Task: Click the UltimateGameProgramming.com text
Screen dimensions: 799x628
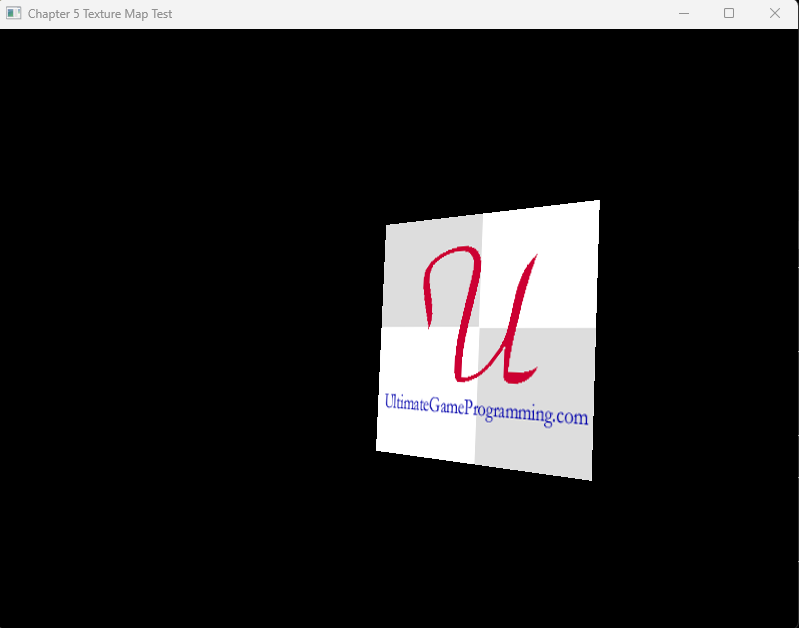Action: (486, 408)
